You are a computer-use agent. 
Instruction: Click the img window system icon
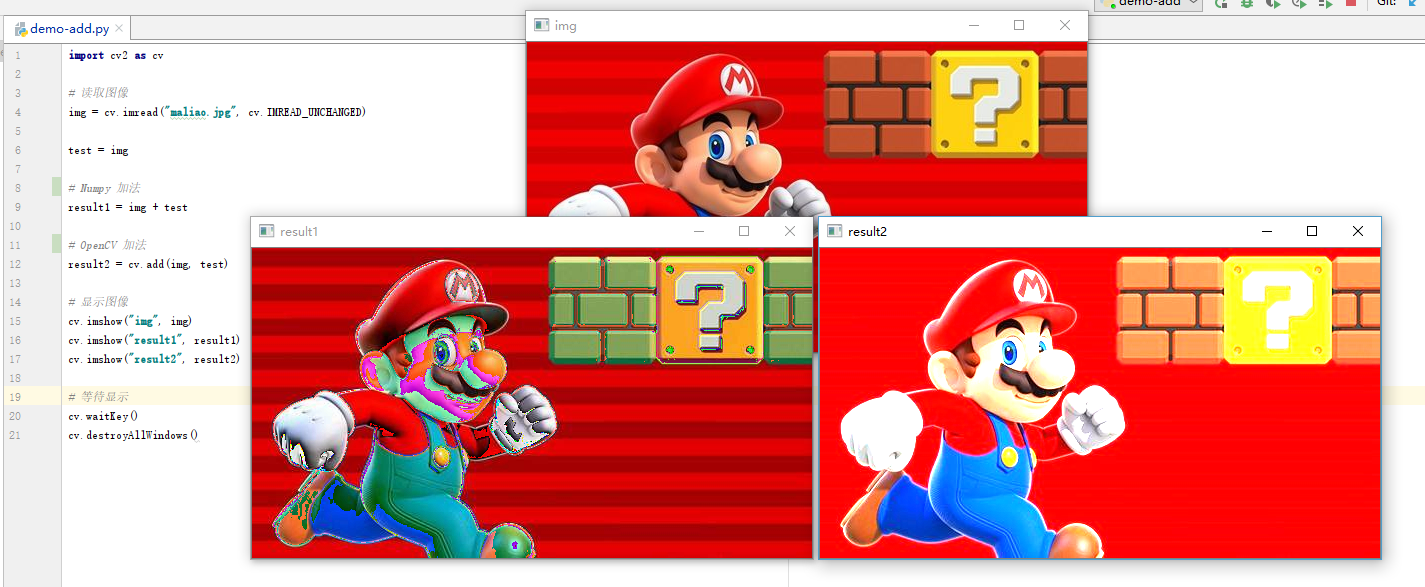coord(541,25)
